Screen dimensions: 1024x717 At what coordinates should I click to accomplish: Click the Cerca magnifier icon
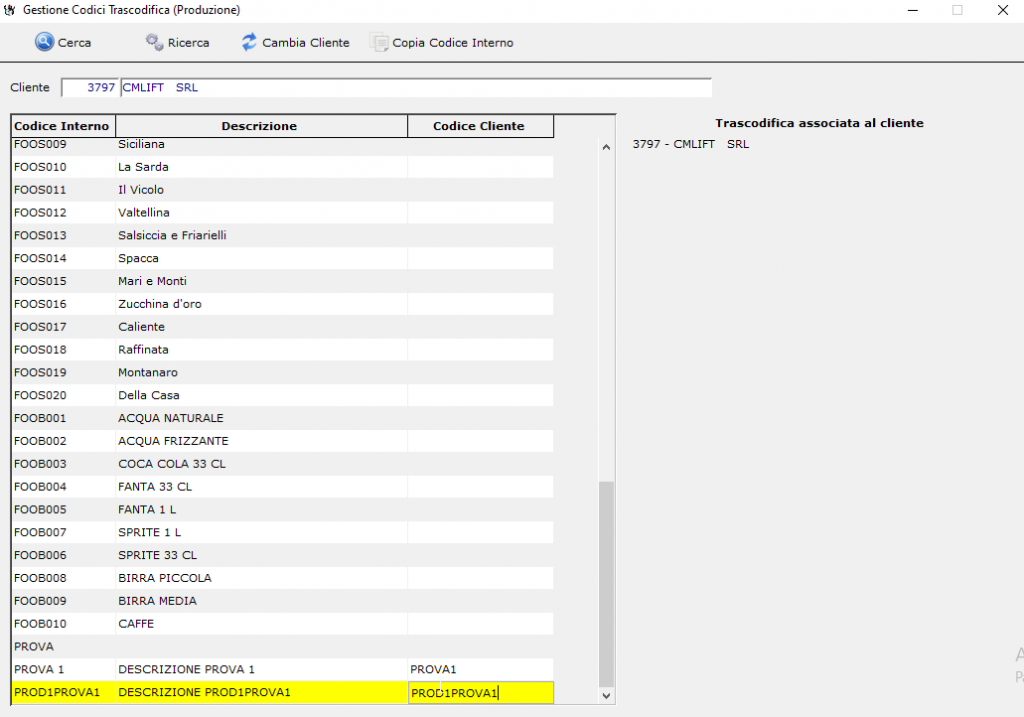tap(45, 42)
